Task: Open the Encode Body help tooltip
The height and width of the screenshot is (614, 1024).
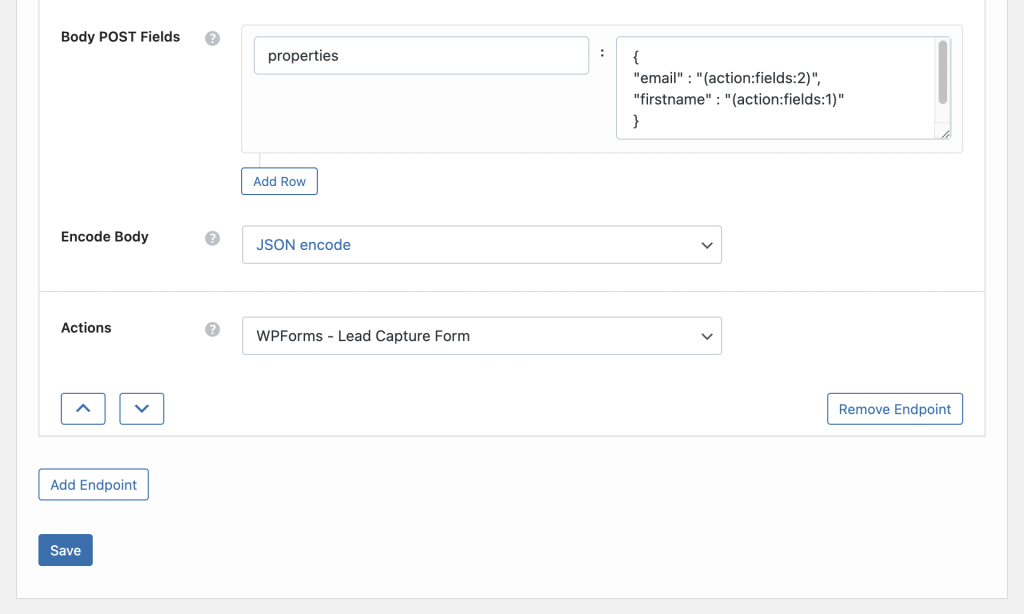Action: (211, 238)
